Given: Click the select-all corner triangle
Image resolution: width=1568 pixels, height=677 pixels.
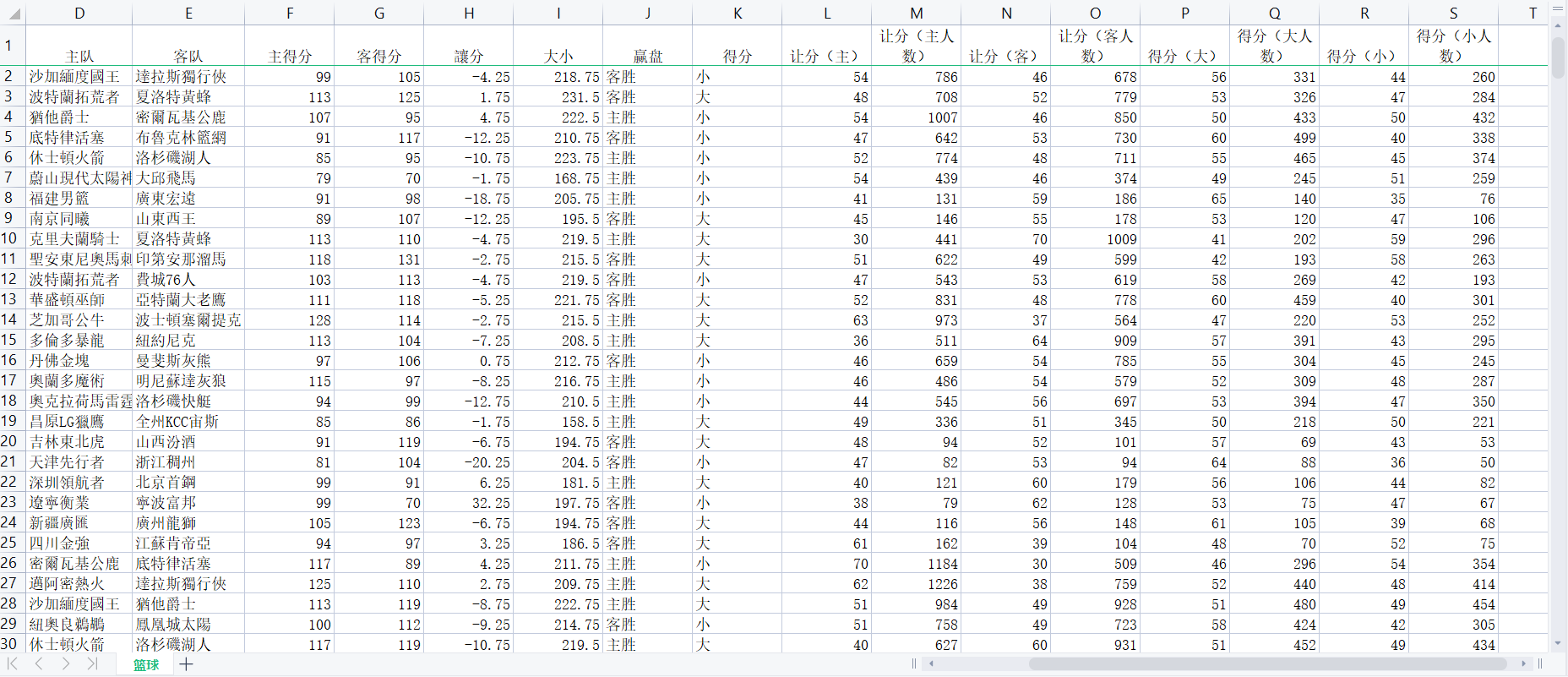Looking at the screenshot, I should (x=14, y=14).
